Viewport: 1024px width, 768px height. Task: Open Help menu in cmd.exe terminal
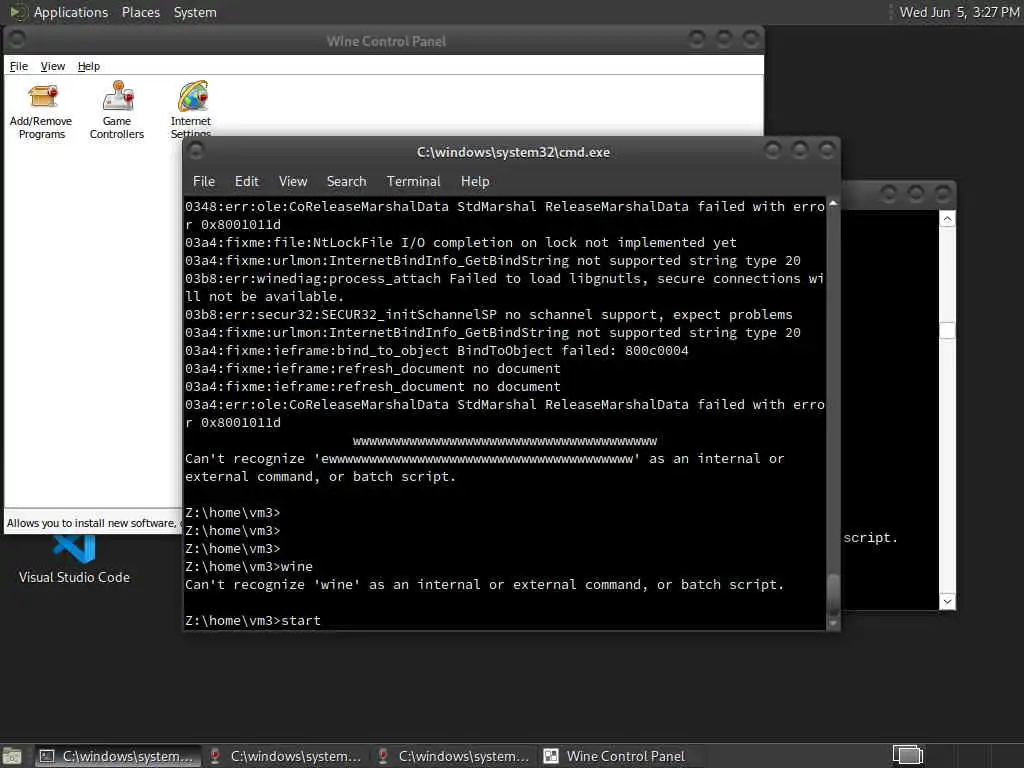pos(475,182)
